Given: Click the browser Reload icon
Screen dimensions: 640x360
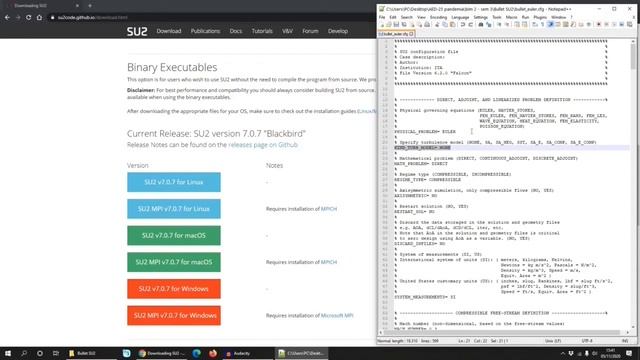Looking at the screenshot, I should tap(29, 18).
